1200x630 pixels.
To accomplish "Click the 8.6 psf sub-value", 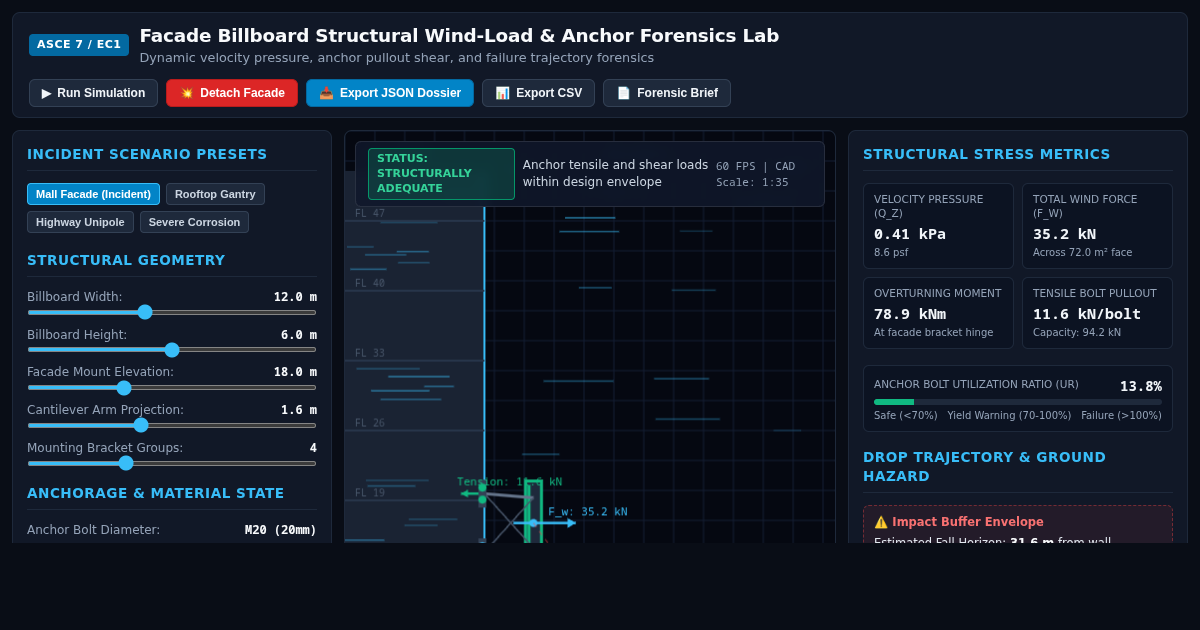I will [x=891, y=253].
